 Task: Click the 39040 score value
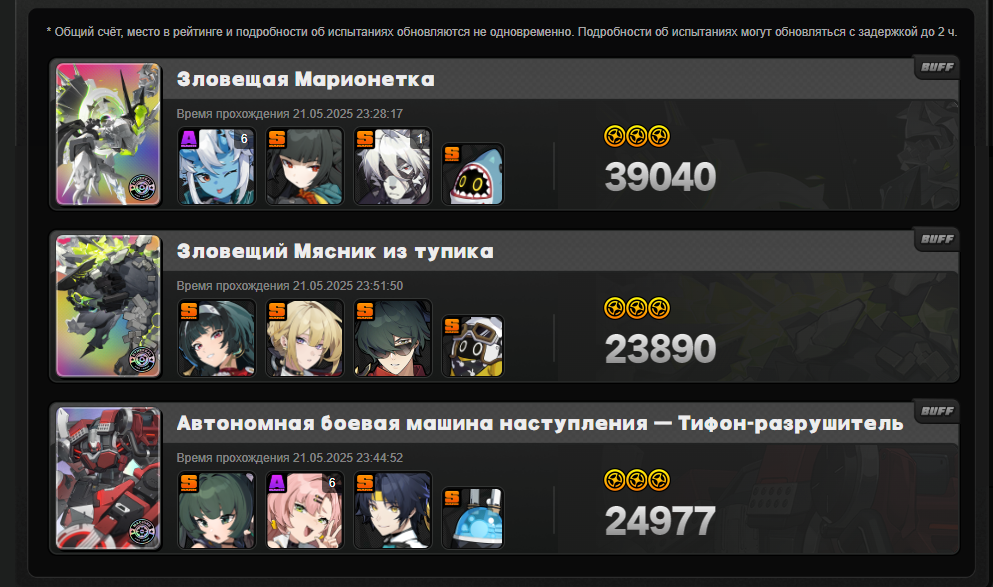660,177
